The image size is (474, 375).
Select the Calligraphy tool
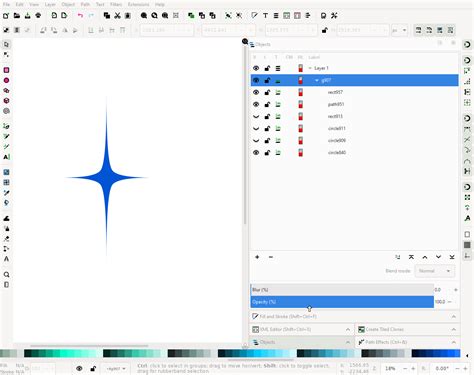click(6, 146)
